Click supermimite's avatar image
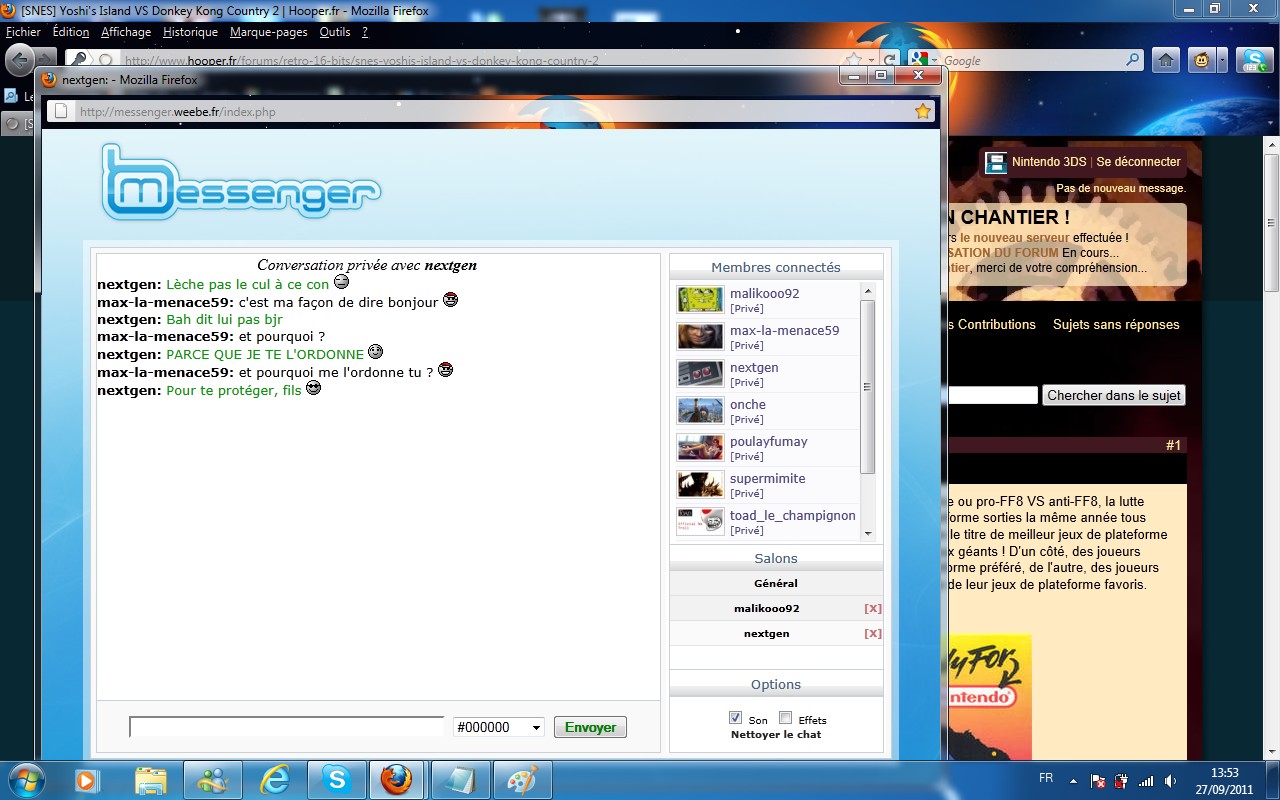This screenshot has width=1280, height=800. click(x=700, y=485)
